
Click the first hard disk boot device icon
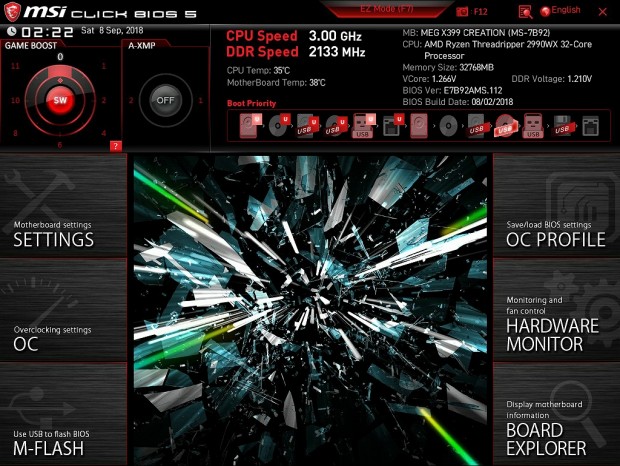(x=250, y=126)
